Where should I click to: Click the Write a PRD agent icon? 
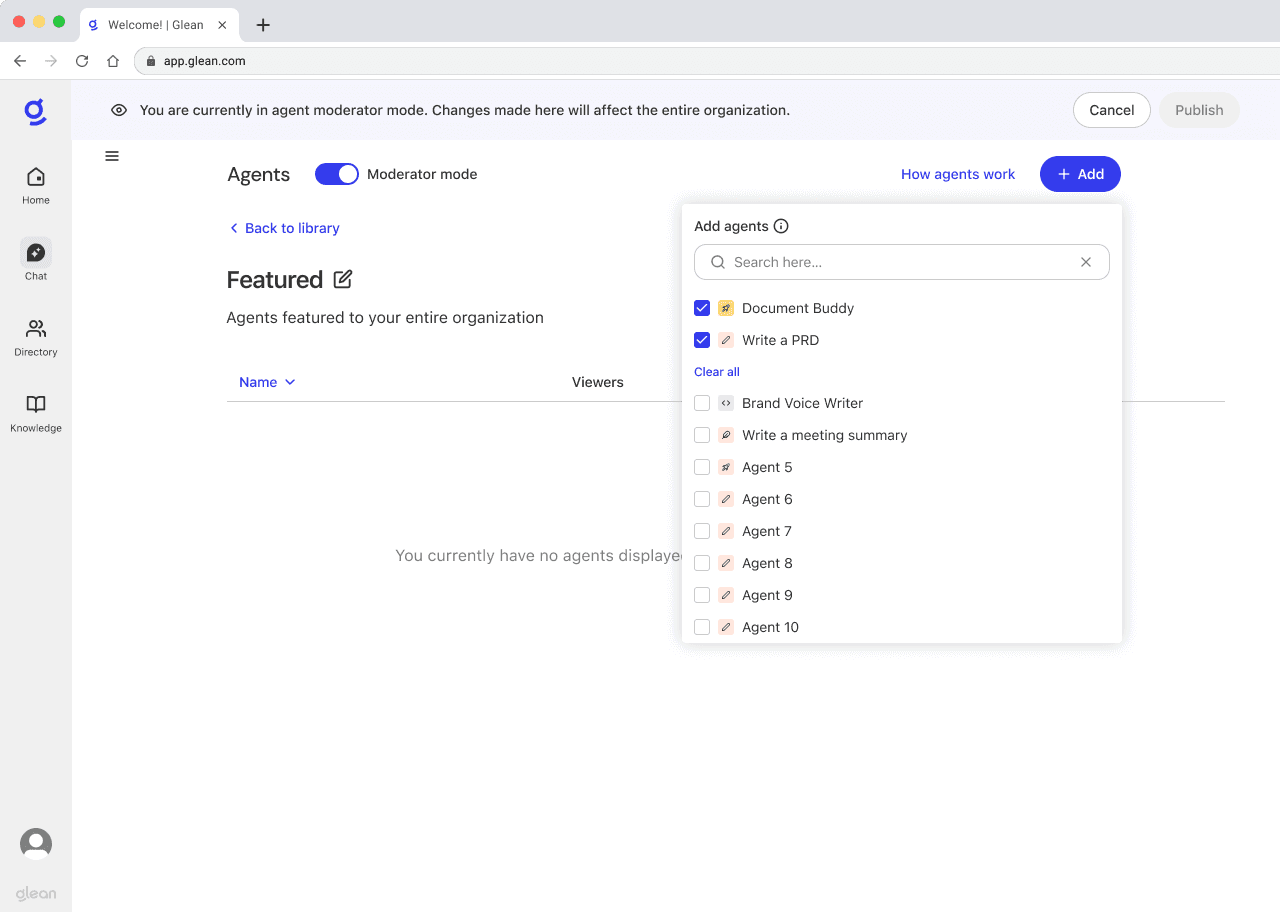click(x=726, y=340)
